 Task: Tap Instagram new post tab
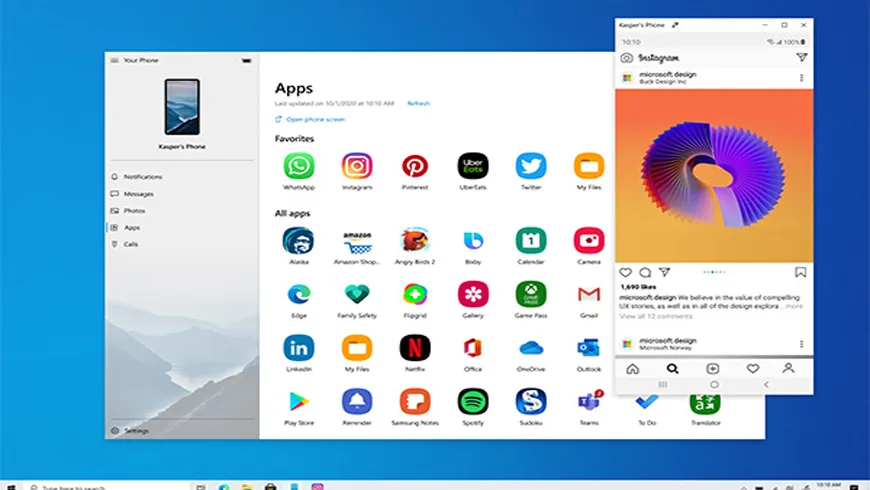712,369
